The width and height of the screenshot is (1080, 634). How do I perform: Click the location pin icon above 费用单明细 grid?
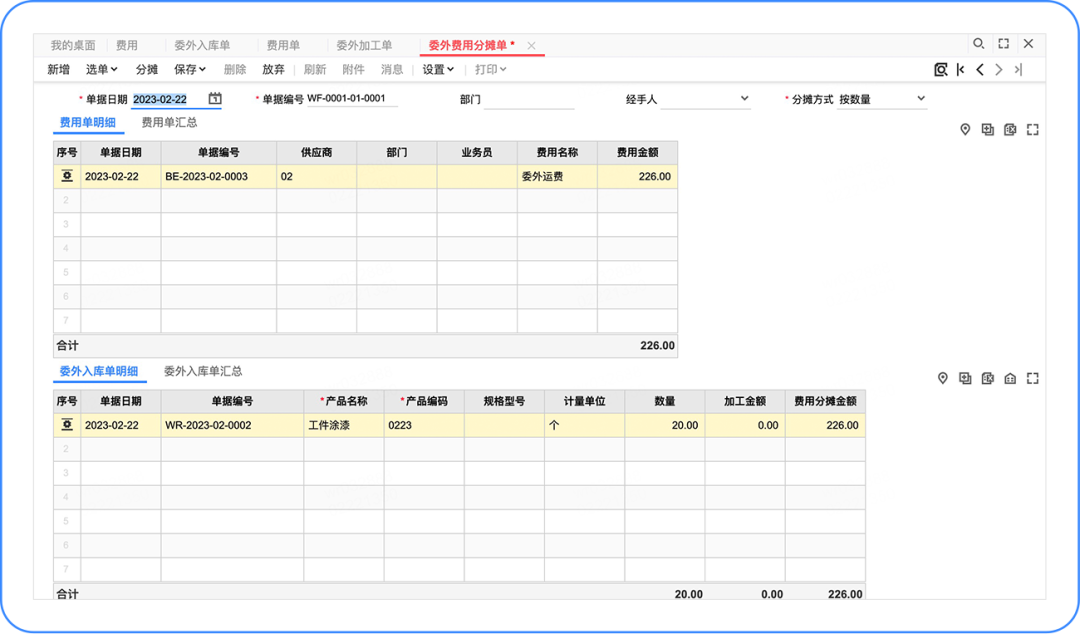(965, 129)
